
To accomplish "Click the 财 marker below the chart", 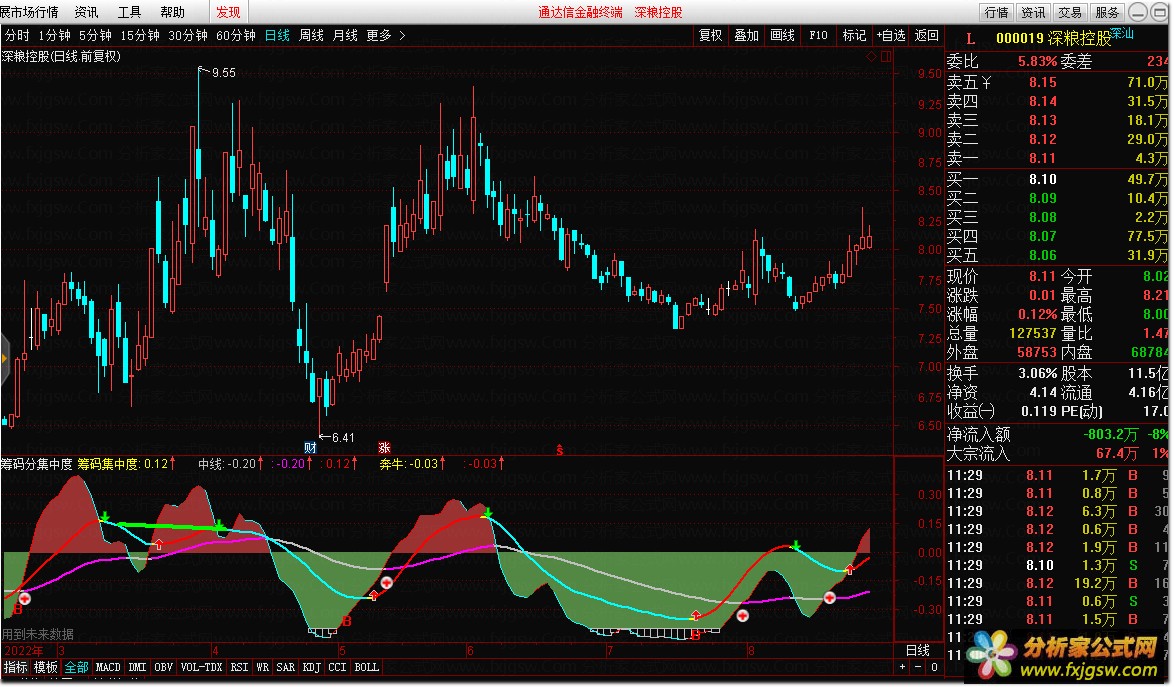I will click(311, 448).
